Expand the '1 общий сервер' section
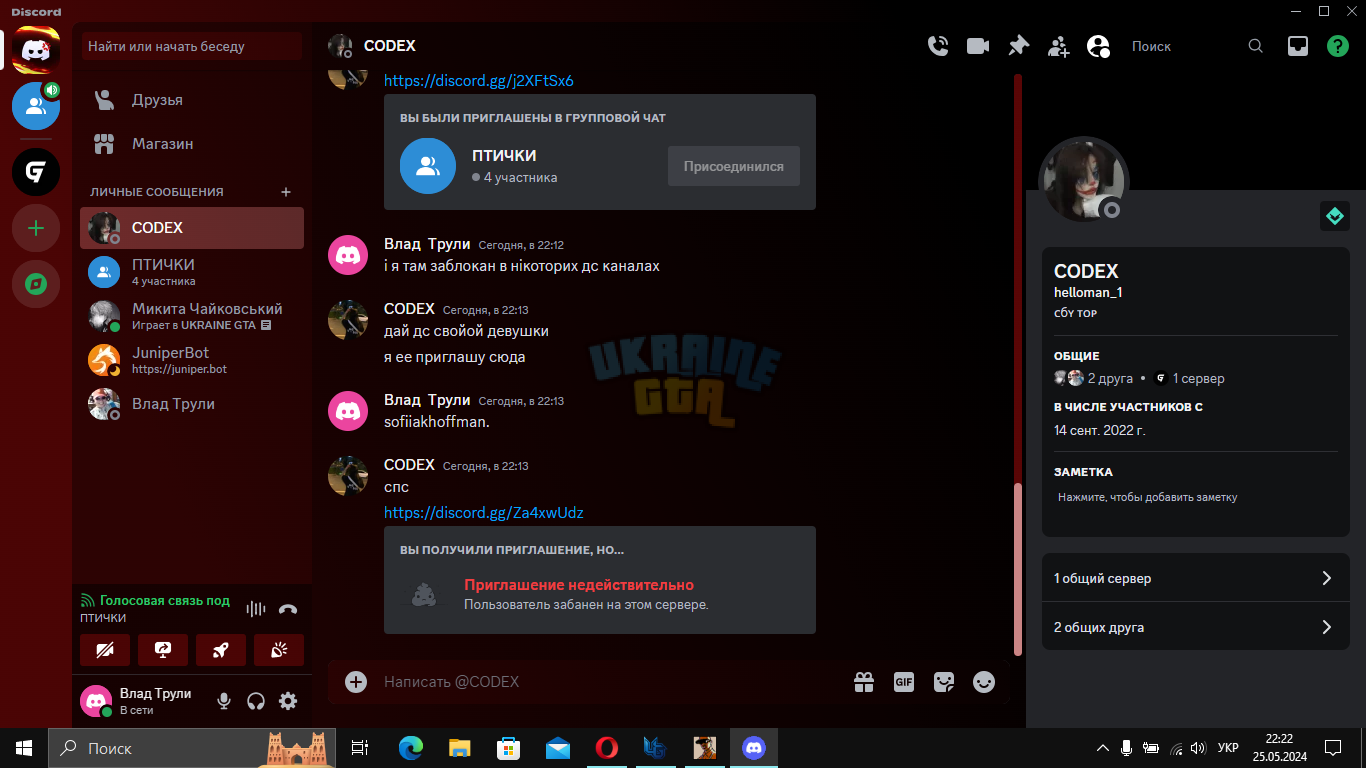This screenshot has width=1366, height=768. [1196, 578]
